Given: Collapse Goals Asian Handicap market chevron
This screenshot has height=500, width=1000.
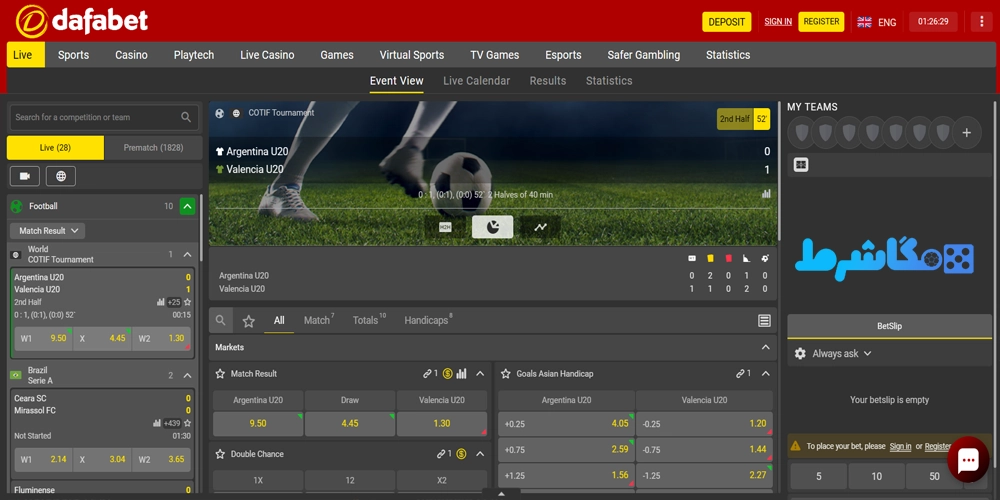Looking at the screenshot, I should tap(765, 374).
